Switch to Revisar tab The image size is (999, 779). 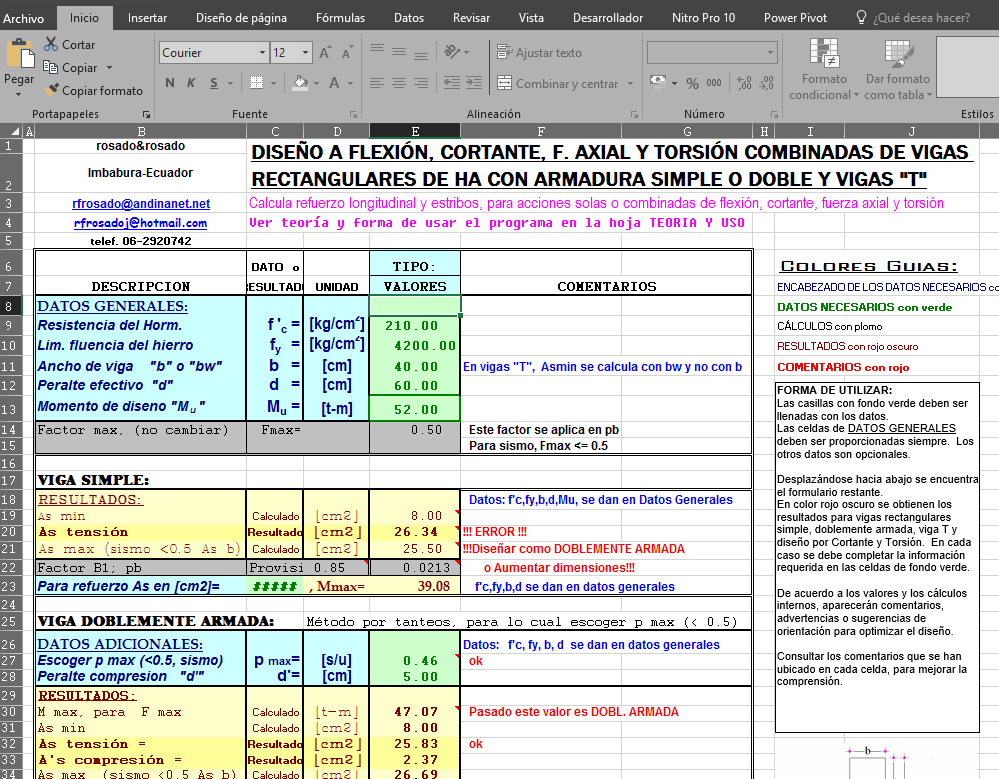tap(471, 18)
